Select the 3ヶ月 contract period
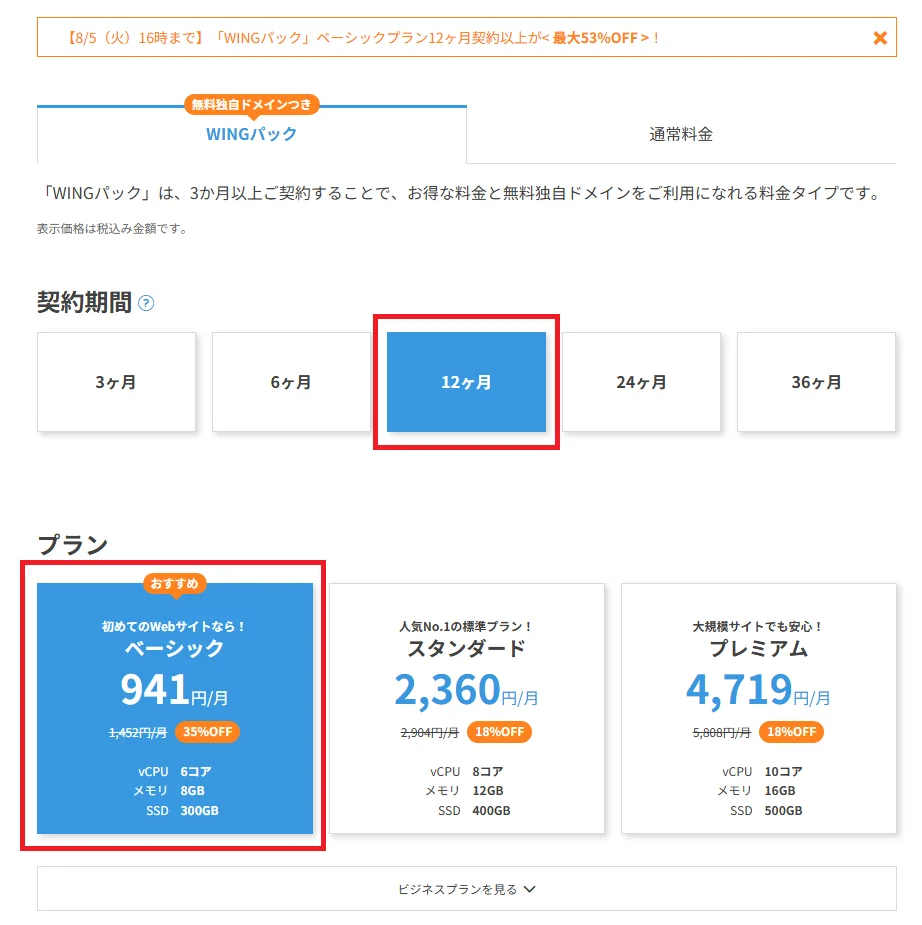922x925 pixels. tap(116, 382)
